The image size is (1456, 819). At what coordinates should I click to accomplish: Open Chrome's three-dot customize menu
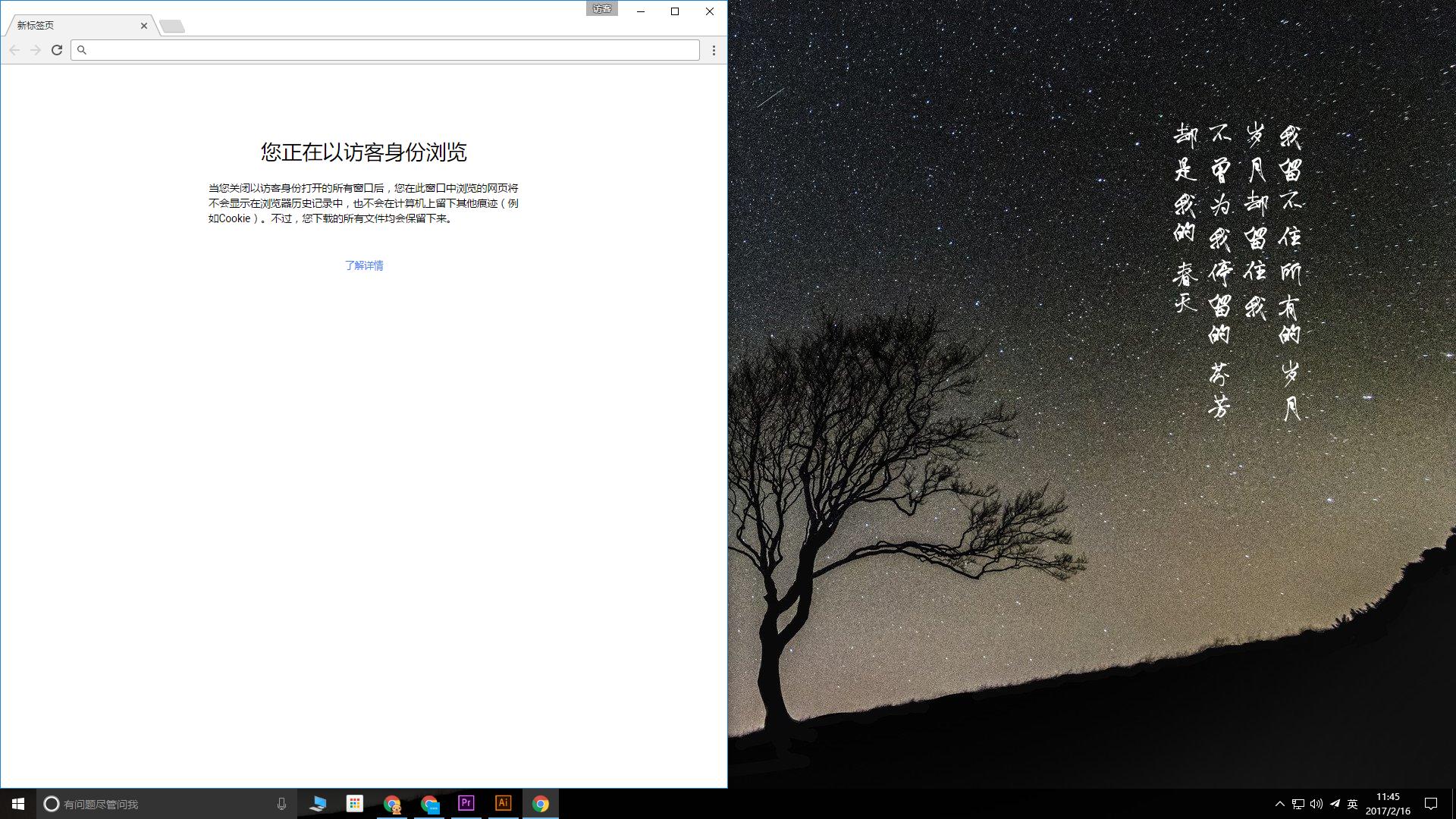pos(713,50)
